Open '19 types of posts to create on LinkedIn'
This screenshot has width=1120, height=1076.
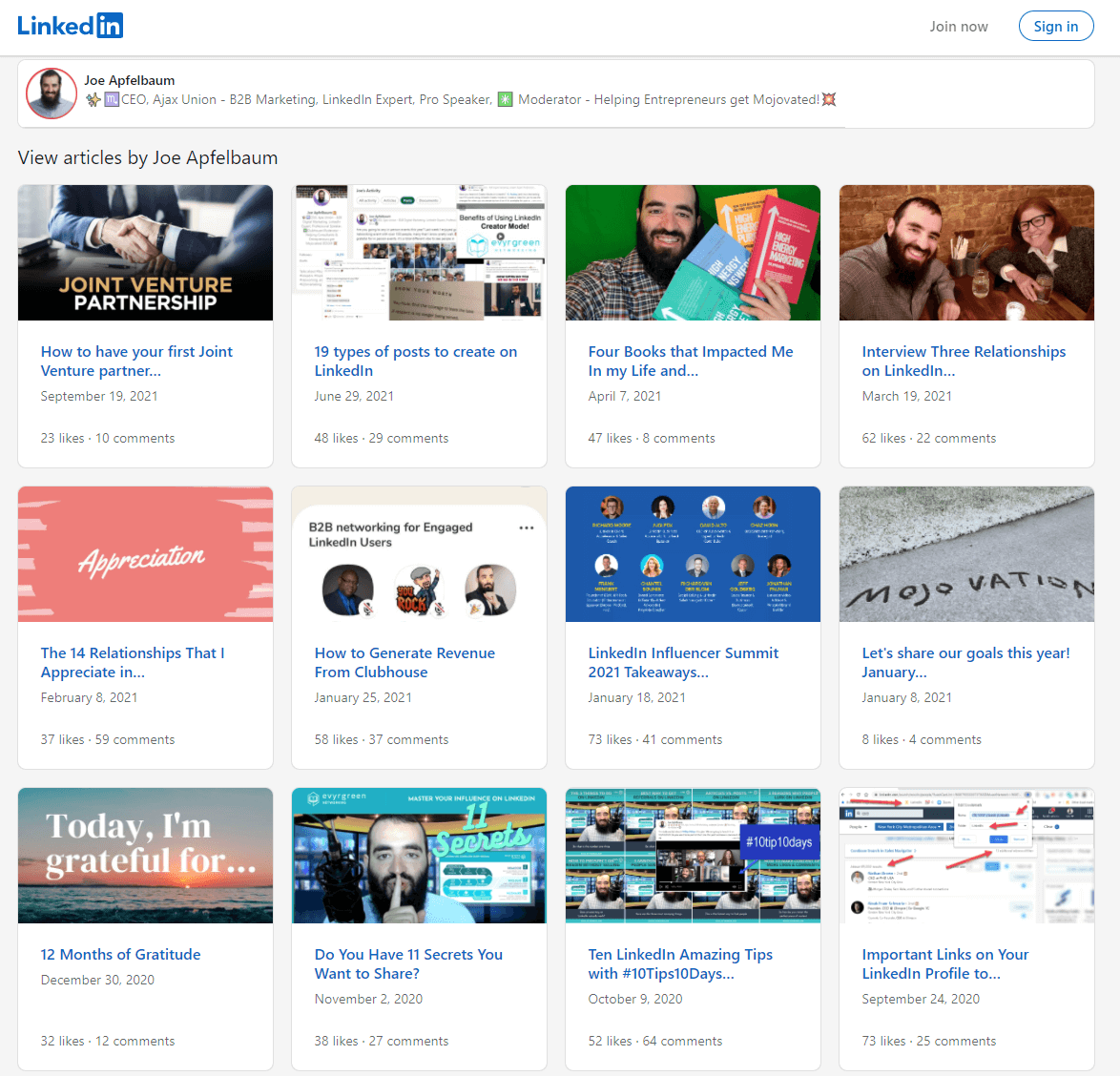(x=416, y=362)
